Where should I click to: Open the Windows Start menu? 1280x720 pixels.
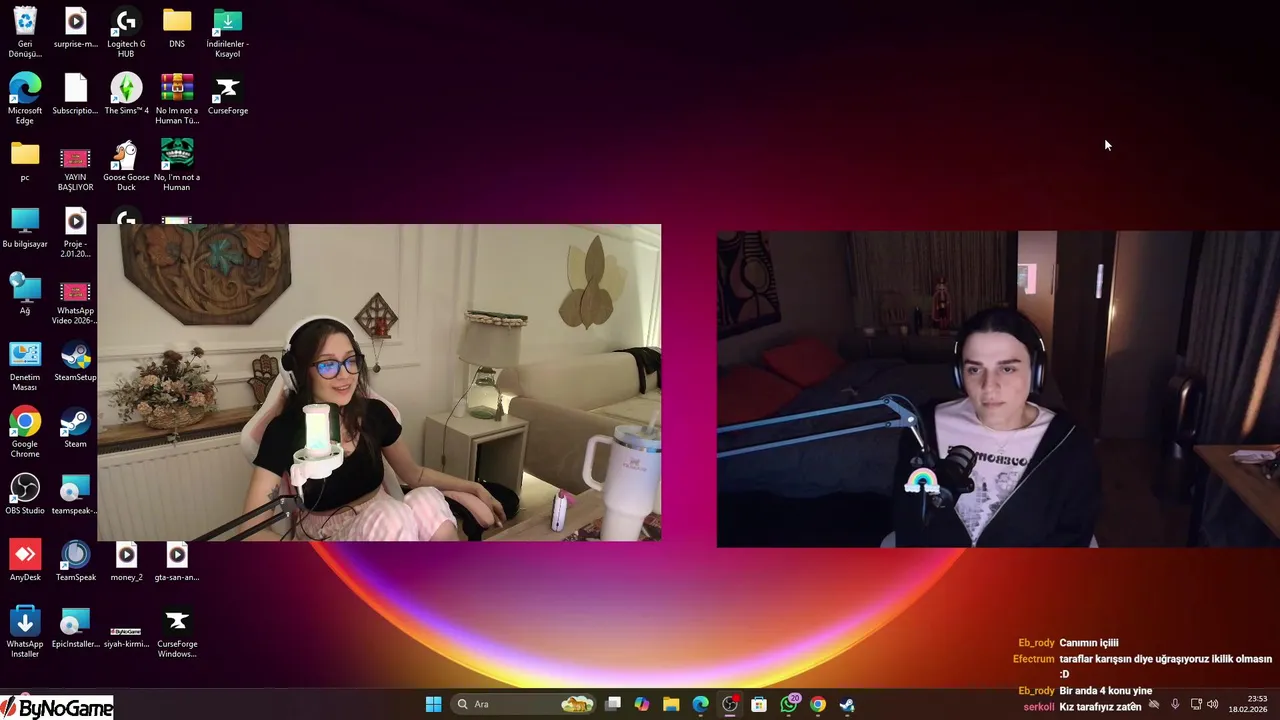433,704
